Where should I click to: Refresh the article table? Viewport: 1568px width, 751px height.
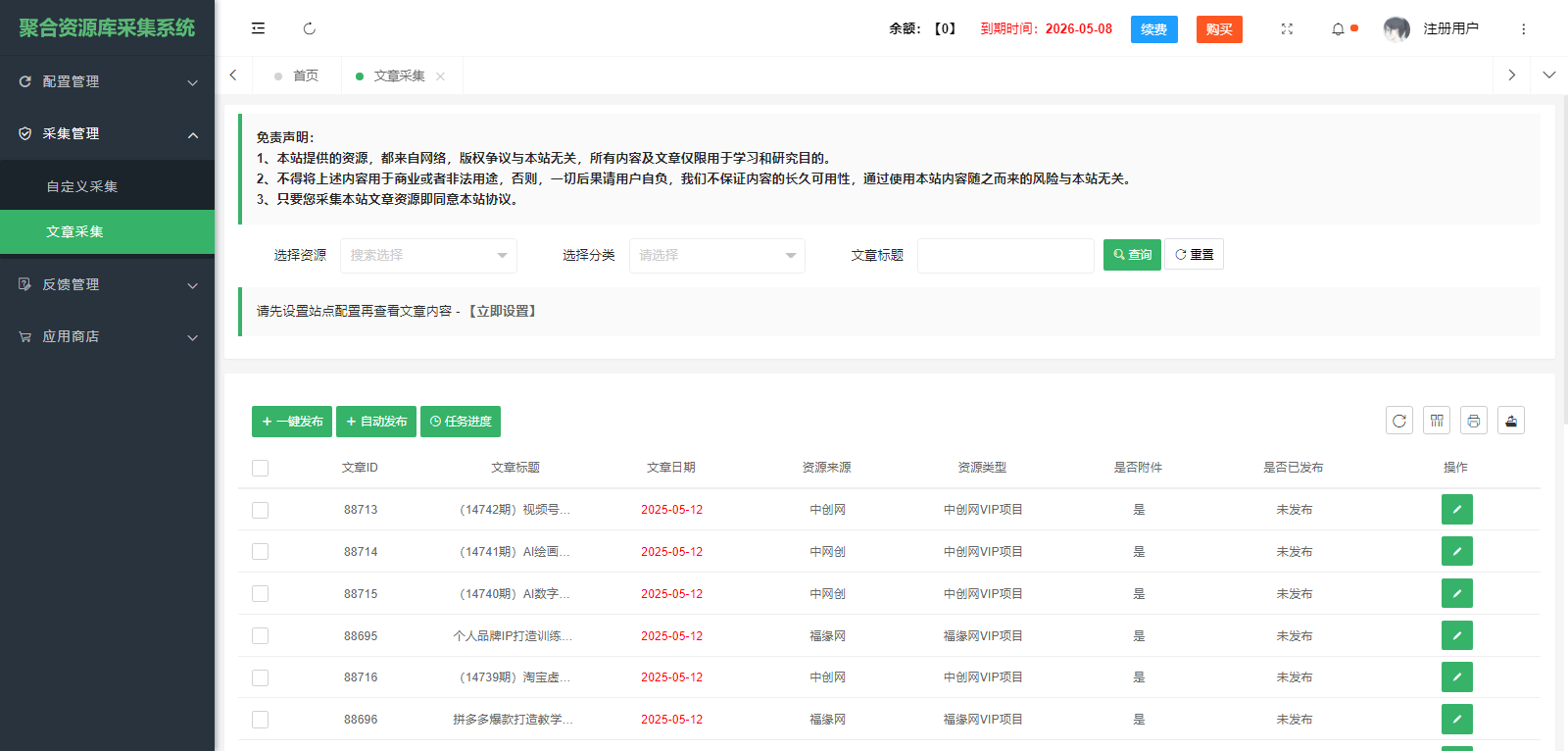[1399, 421]
